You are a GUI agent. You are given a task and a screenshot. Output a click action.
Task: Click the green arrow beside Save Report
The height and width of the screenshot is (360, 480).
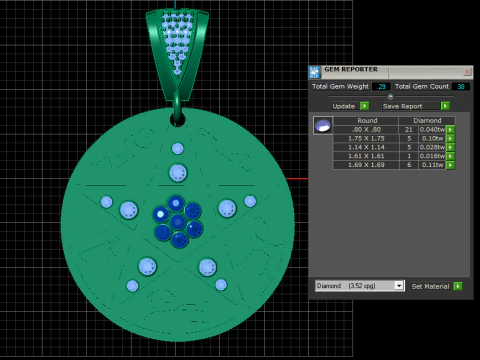pos(445,106)
